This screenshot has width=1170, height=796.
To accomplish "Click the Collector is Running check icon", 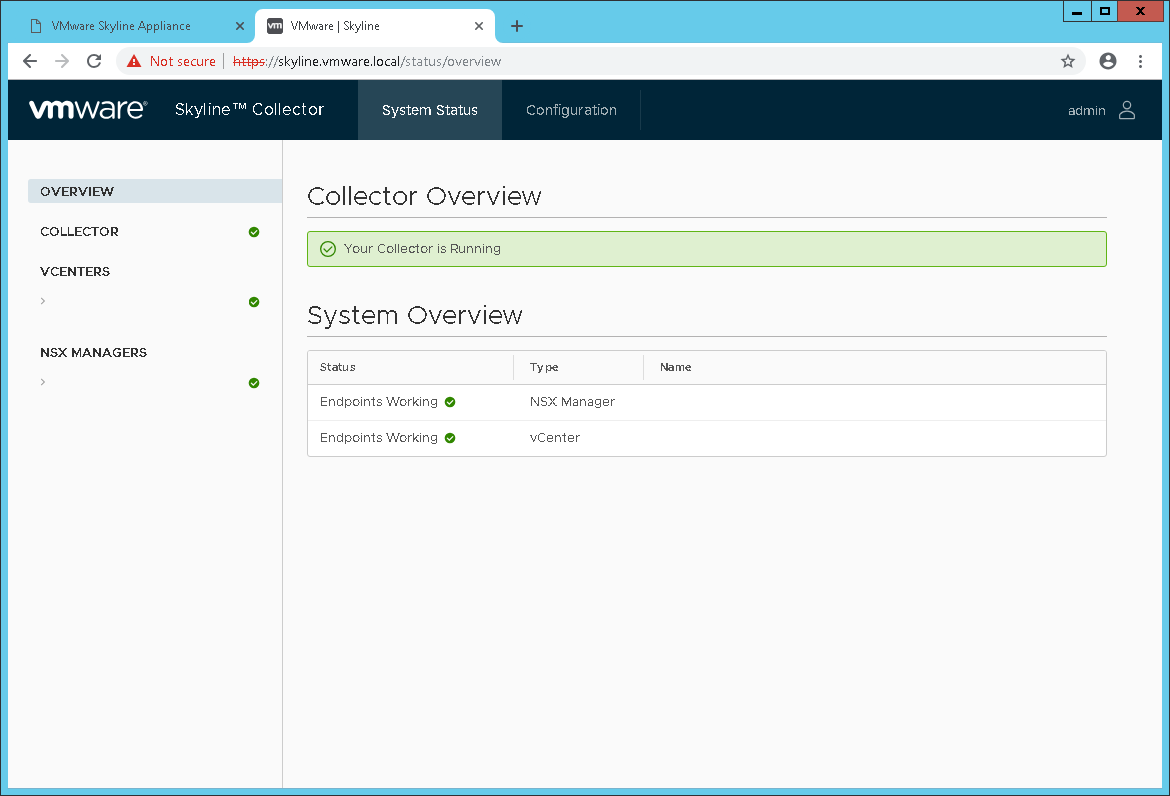I will [x=328, y=249].
